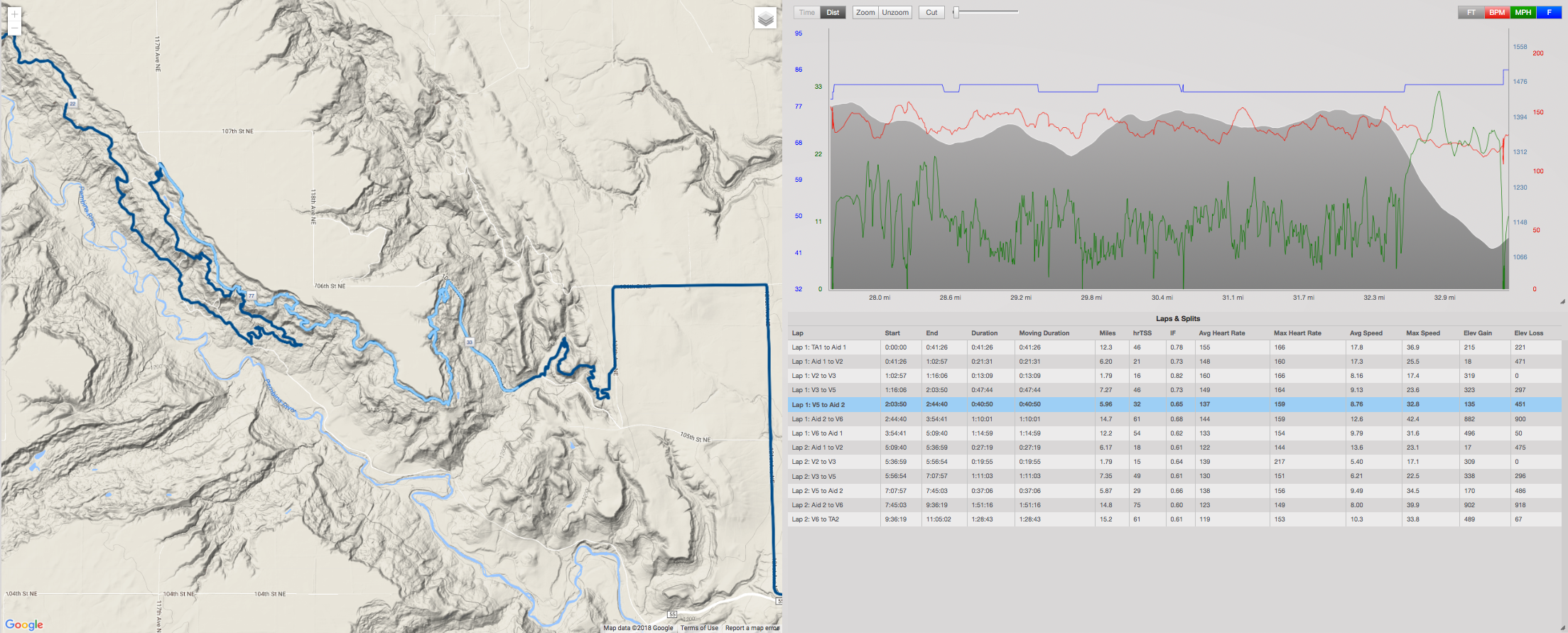Click the 'hrTSS' column header
The image size is (1568, 633).
(x=1142, y=333)
